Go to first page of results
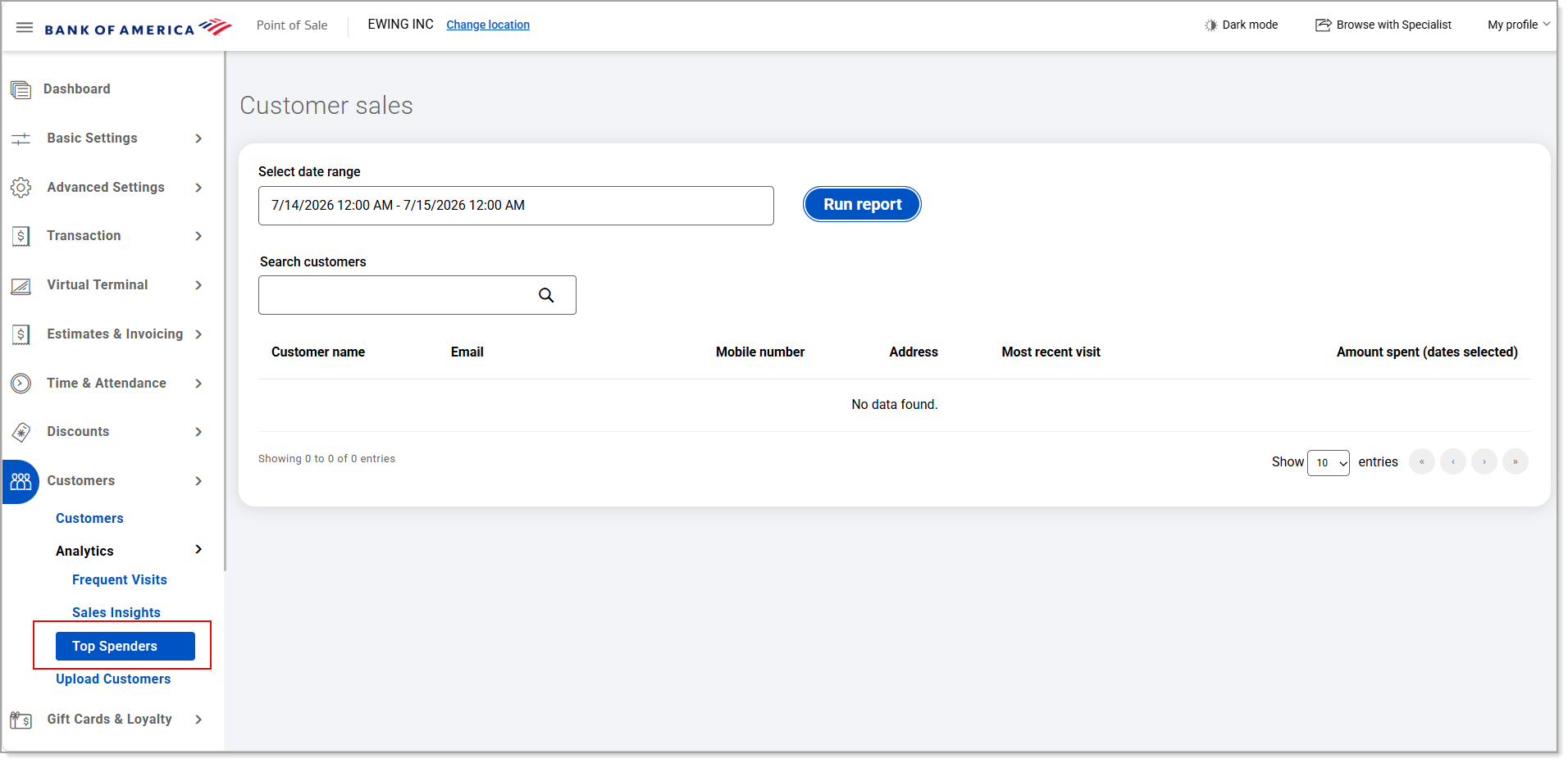This screenshot has width=1568, height=763. tap(1422, 462)
